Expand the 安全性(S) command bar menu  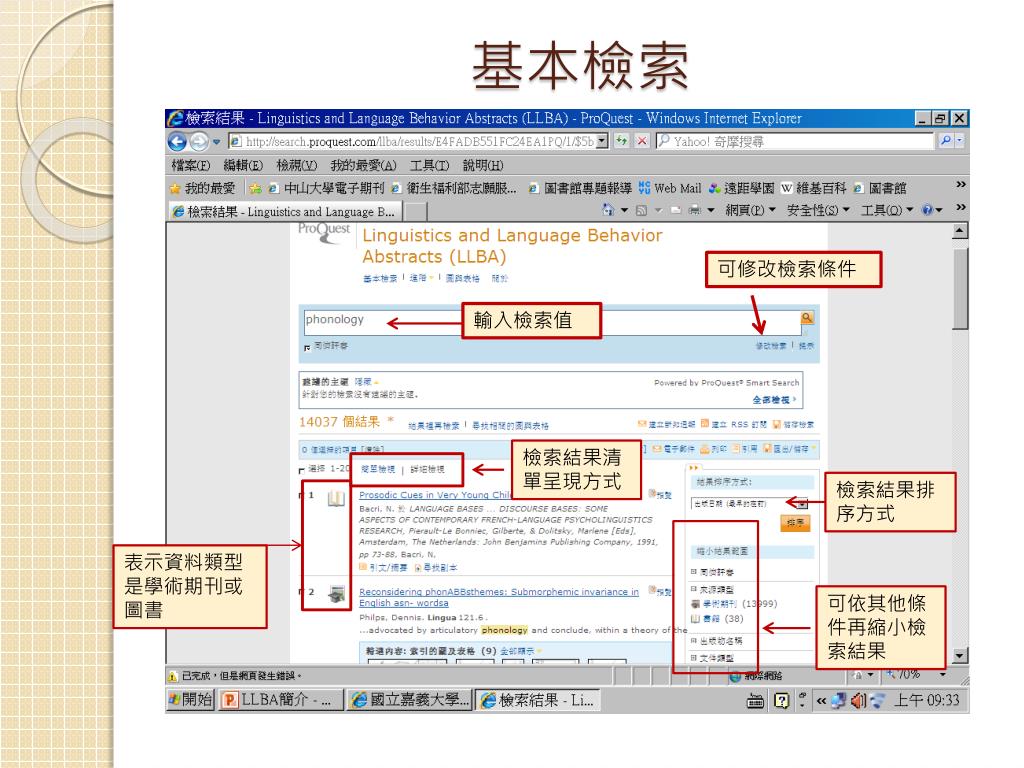818,210
